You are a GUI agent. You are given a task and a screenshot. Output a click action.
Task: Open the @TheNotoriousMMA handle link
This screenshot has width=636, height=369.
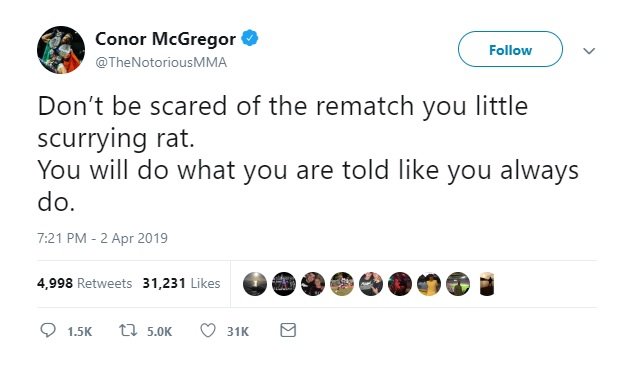[x=161, y=62]
